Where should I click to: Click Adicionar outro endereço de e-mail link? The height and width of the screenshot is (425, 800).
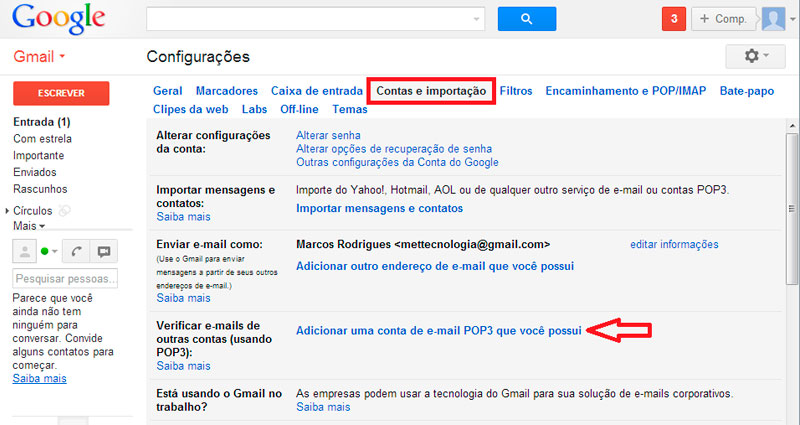coord(435,266)
